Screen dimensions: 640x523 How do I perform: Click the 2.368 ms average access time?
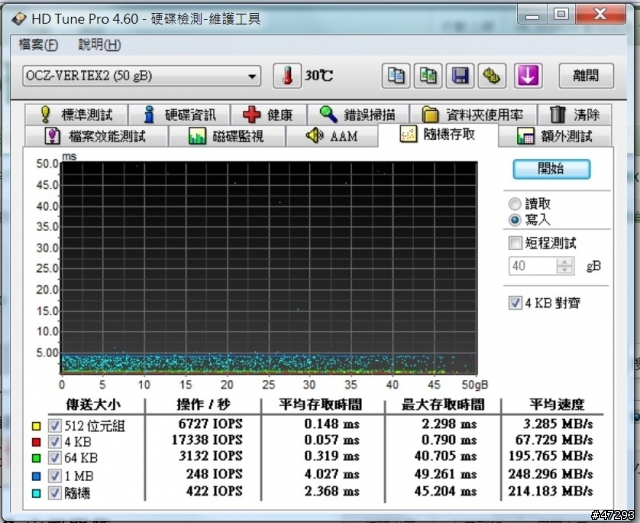click(x=332, y=491)
